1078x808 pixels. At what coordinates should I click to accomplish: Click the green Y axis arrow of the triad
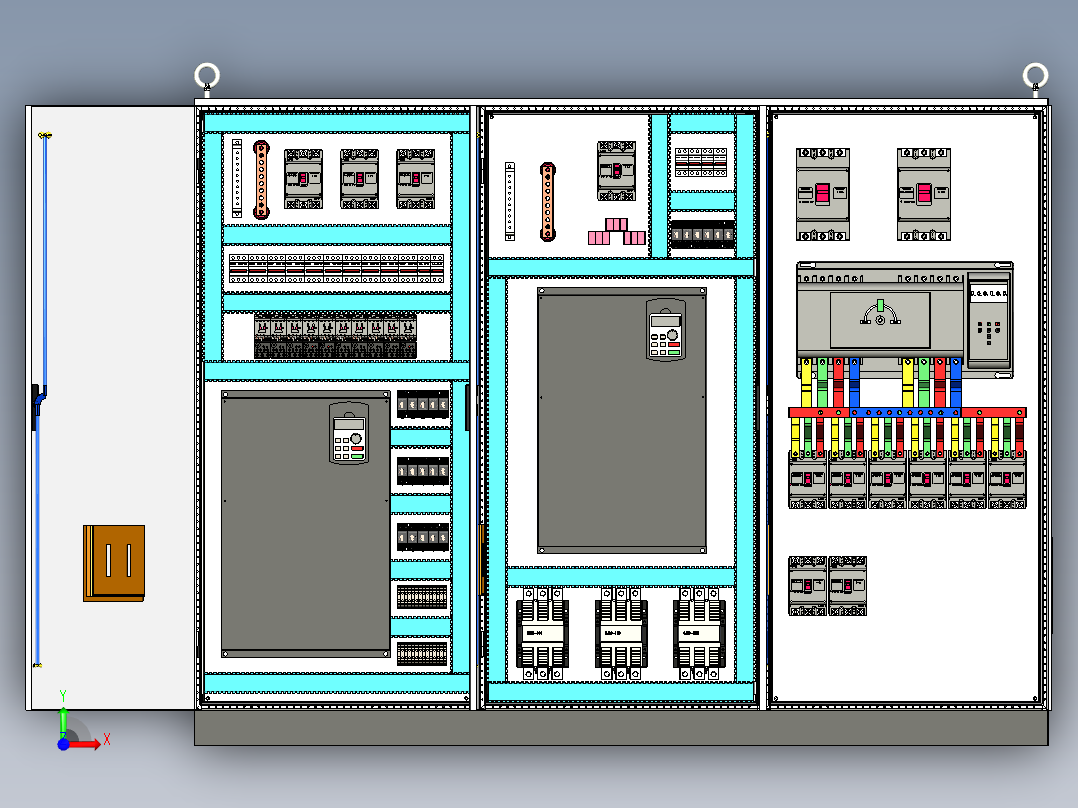63,722
